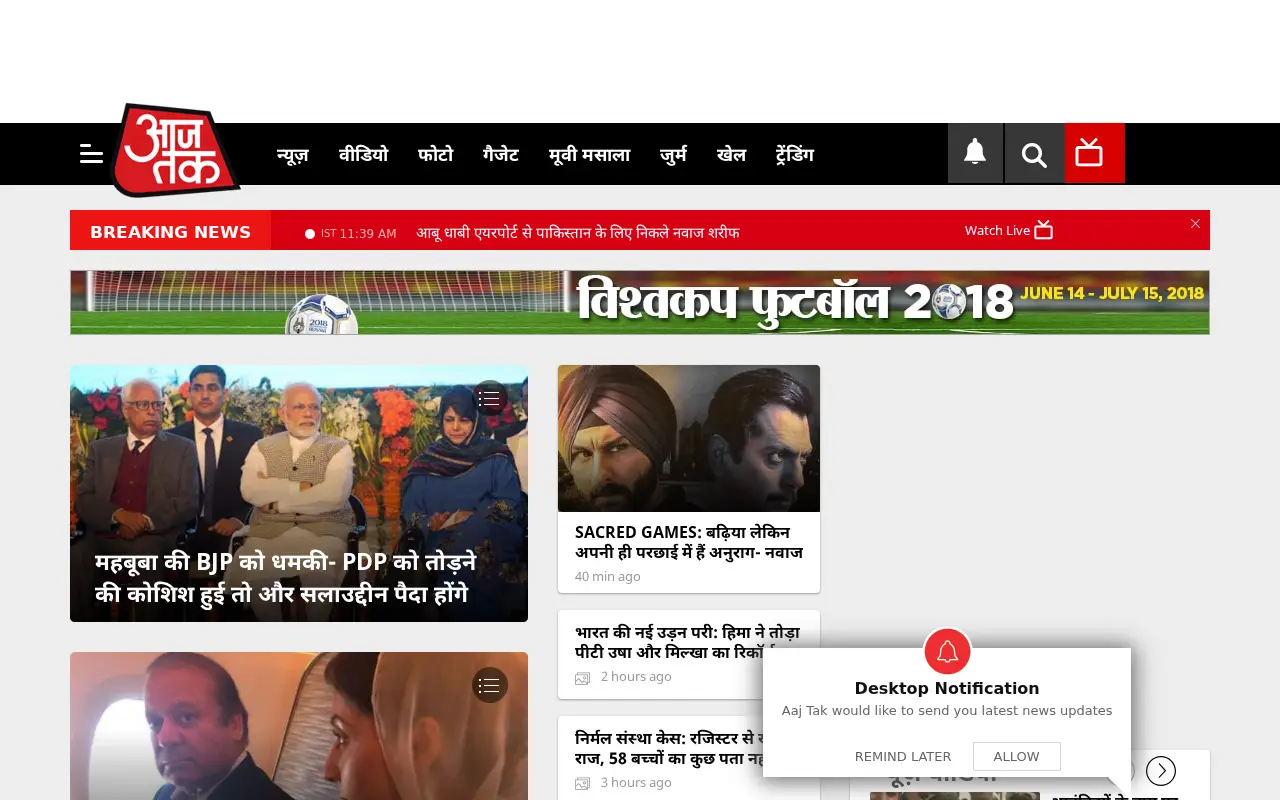Open the गैजेट menu
The image size is (1280, 800).
click(x=501, y=155)
